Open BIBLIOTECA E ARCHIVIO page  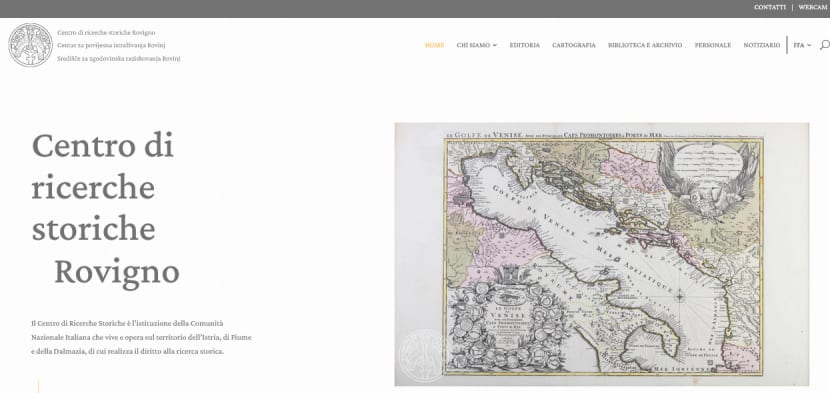coord(645,45)
